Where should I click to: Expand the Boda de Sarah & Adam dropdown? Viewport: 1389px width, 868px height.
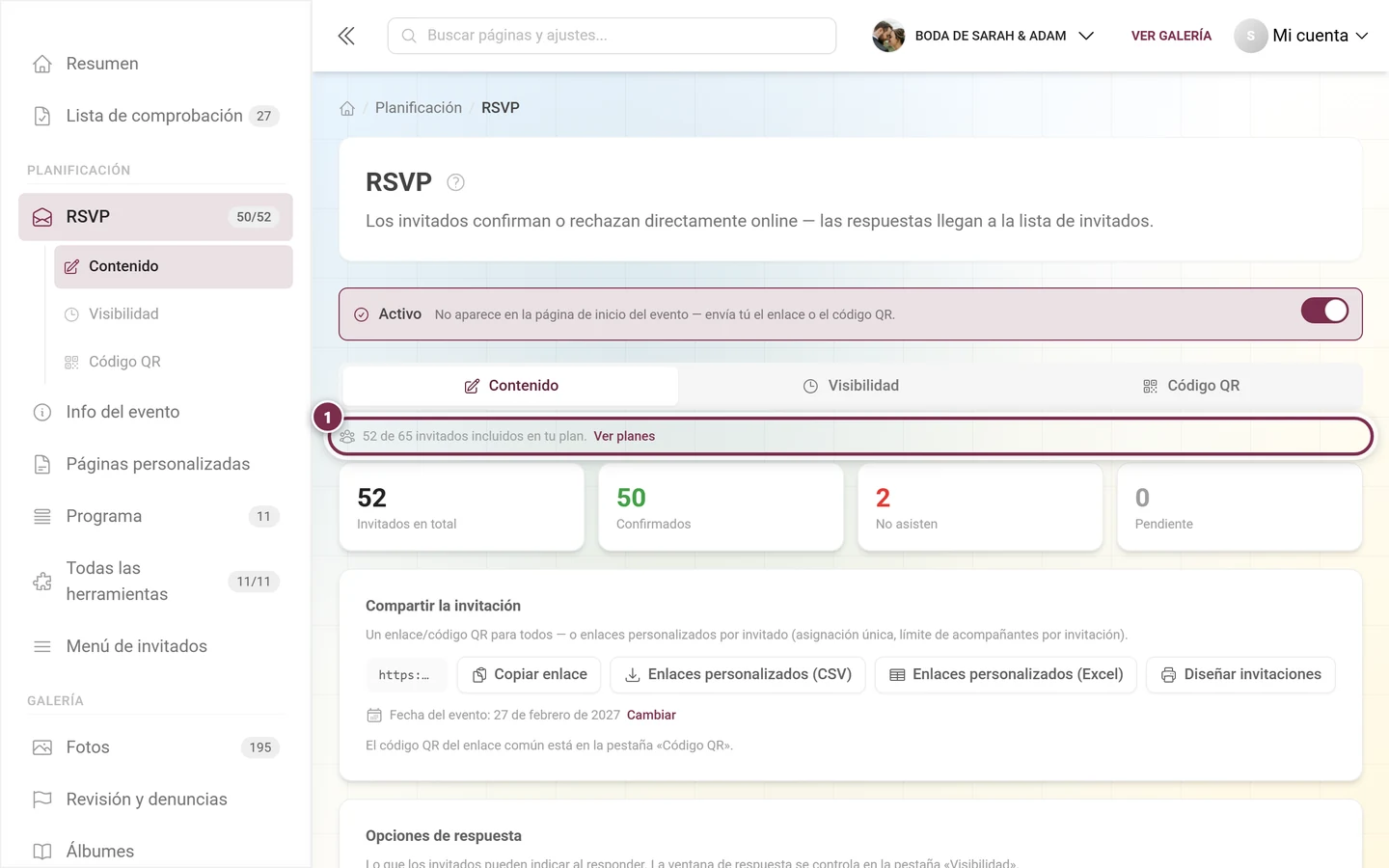tap(983, 36)
